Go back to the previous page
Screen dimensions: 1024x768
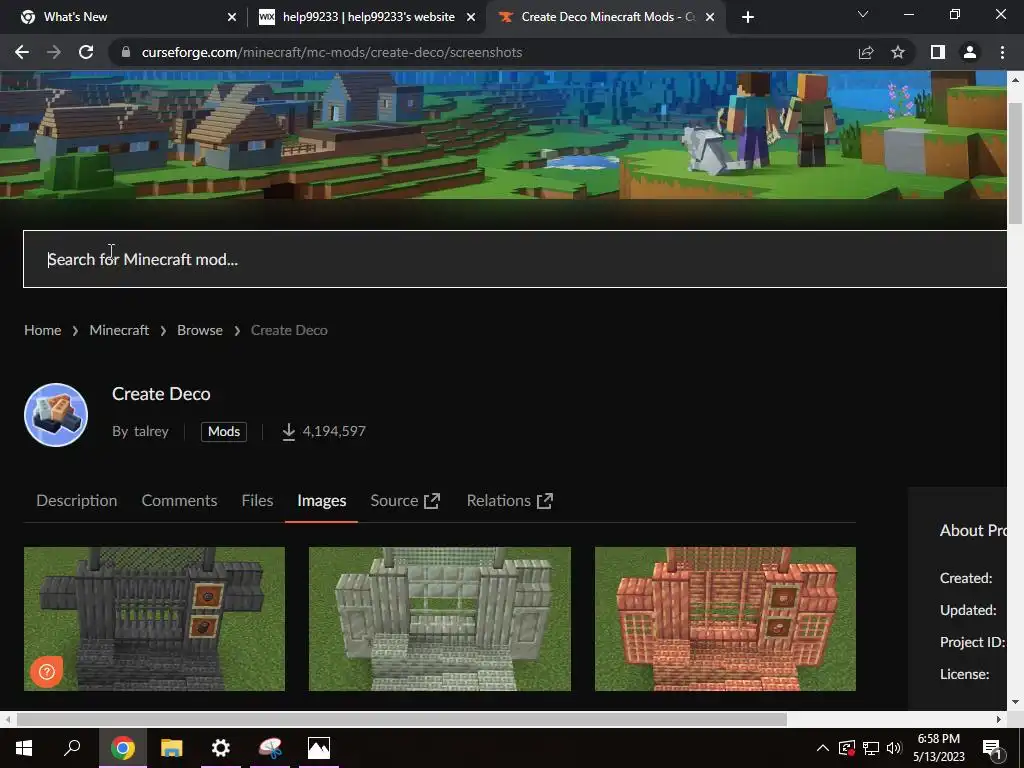(x=22, y=52)
